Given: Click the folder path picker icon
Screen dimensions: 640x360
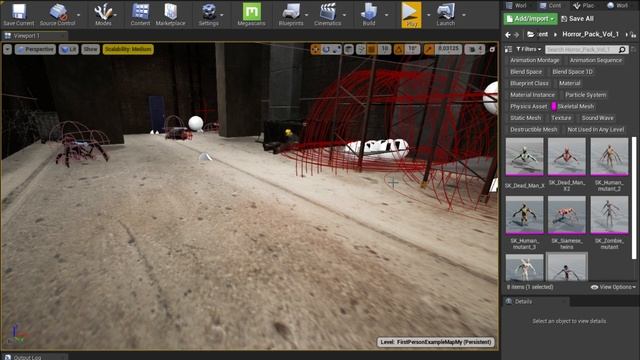Looking at the screenshot, I should click(x=531, y=35).
